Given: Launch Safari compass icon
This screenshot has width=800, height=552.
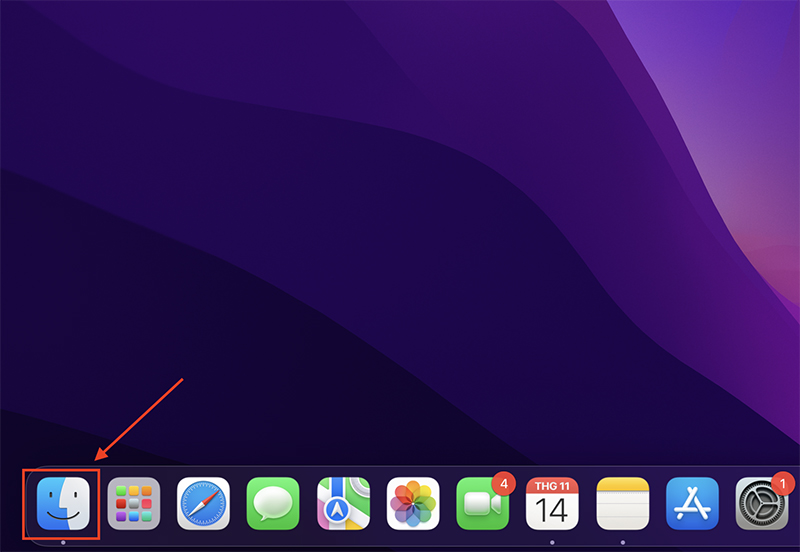Looking at the screenshot, I should tap(203, 504).
